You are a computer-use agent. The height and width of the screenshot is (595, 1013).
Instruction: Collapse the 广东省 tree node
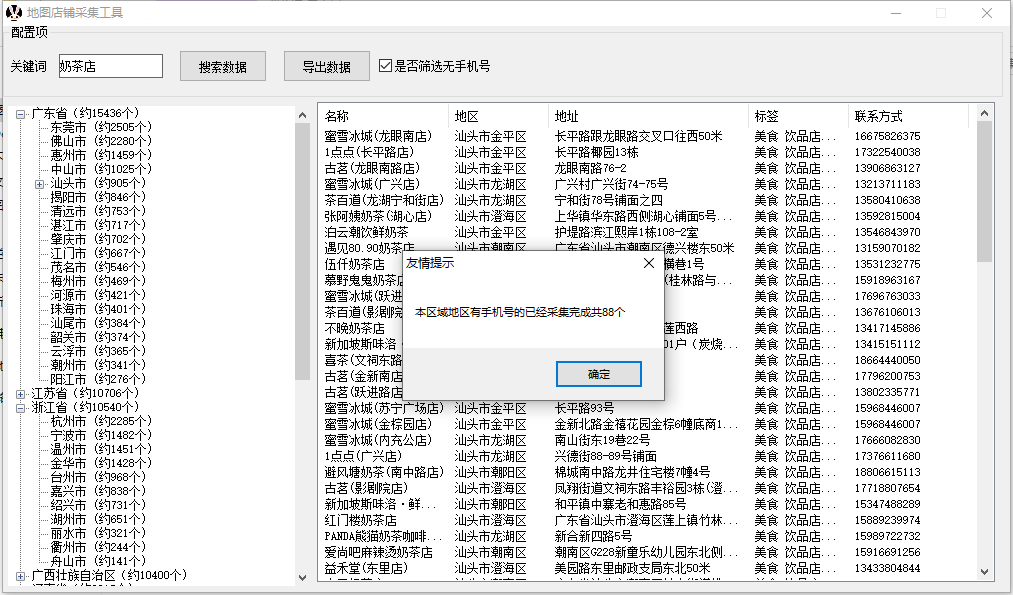[x=20, y=114]
